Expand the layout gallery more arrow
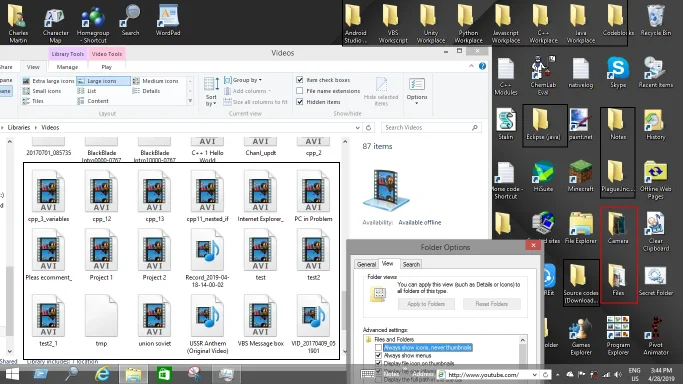This screenshot has height=384, width=683. point(190,101)
